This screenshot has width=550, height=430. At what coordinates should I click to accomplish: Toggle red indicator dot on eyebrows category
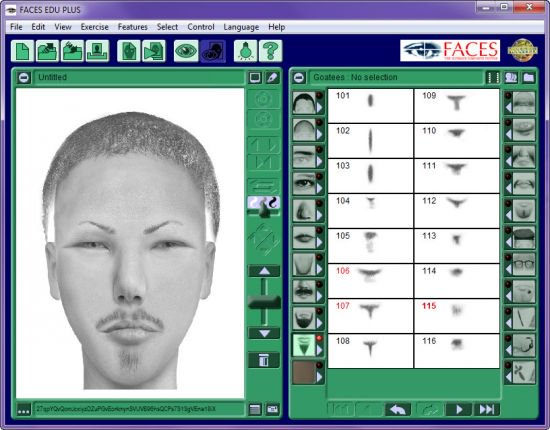point(320,149)
